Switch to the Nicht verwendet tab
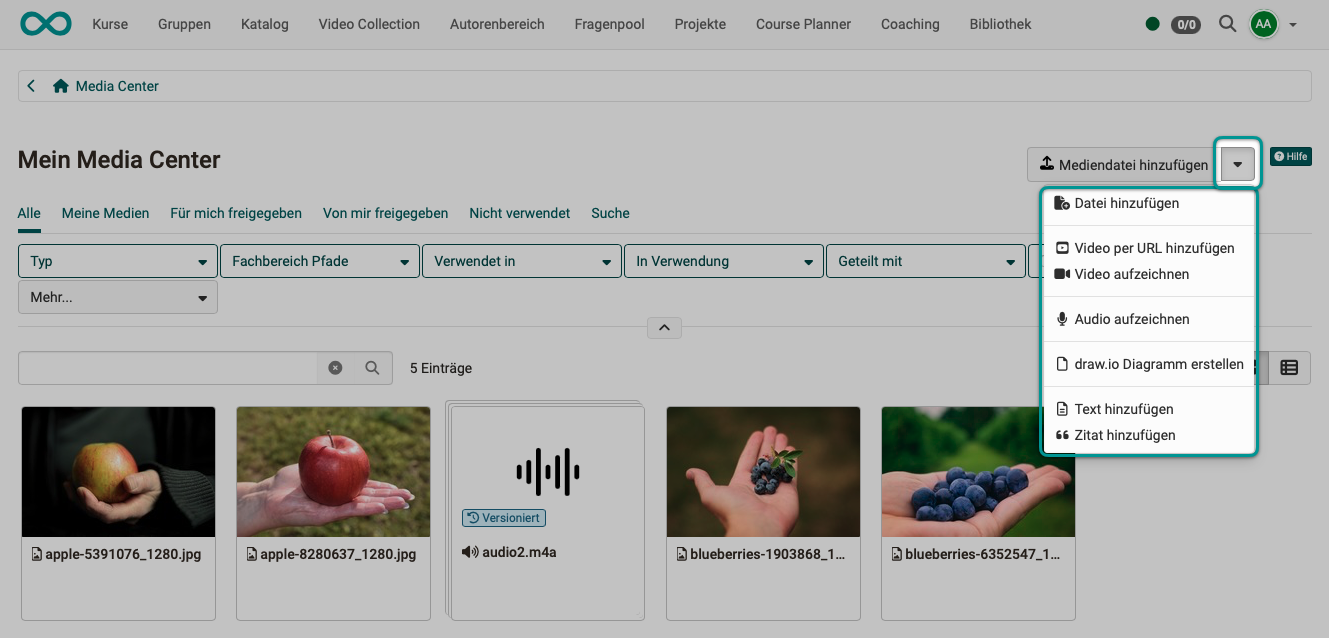Viewport: 1329px width, 638px height. click(519, 213)
